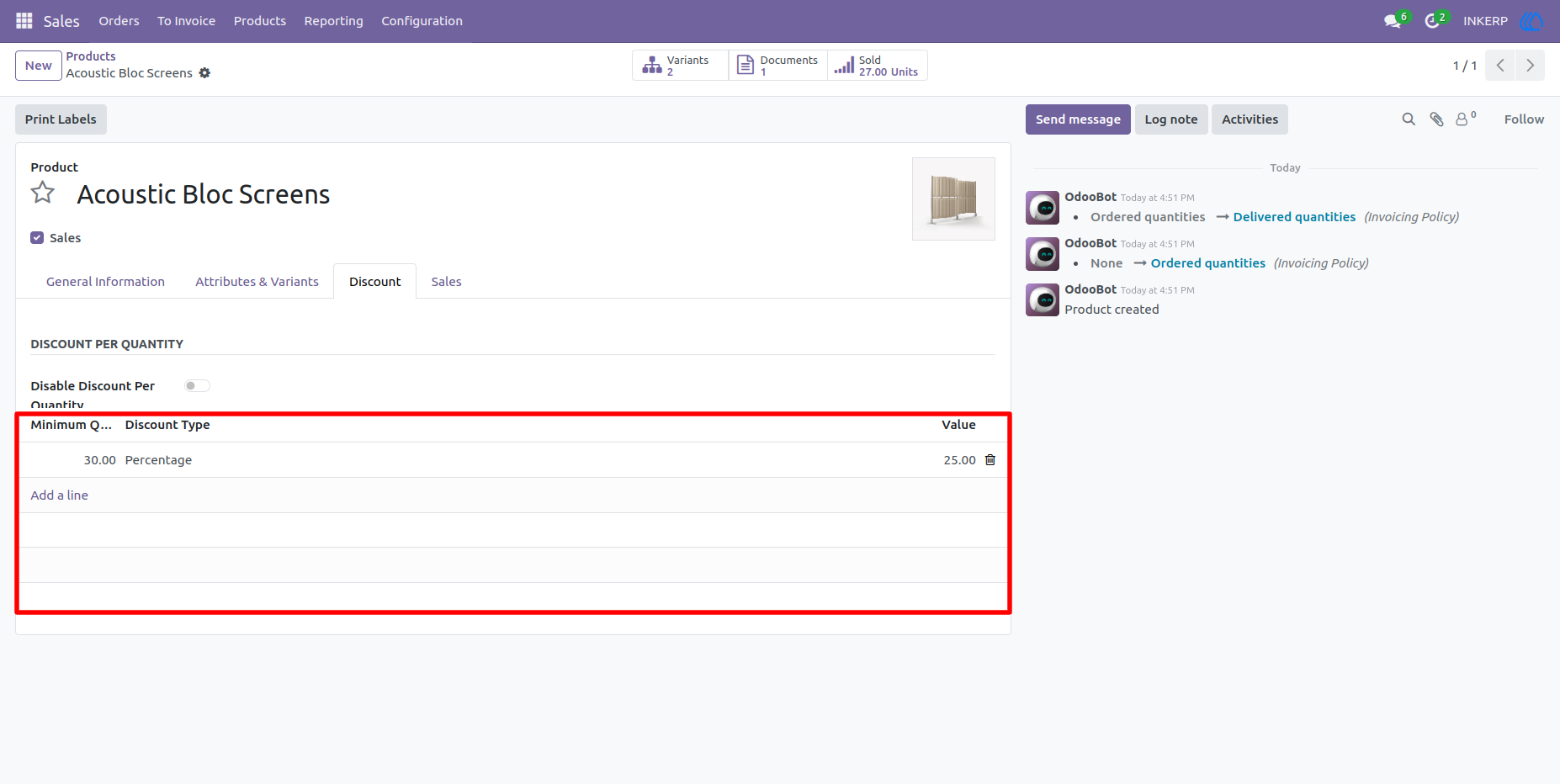Open the activities clock icon with 2 badge
Viewport: 1560px width, 784px height.
[x=1435, y=20]
